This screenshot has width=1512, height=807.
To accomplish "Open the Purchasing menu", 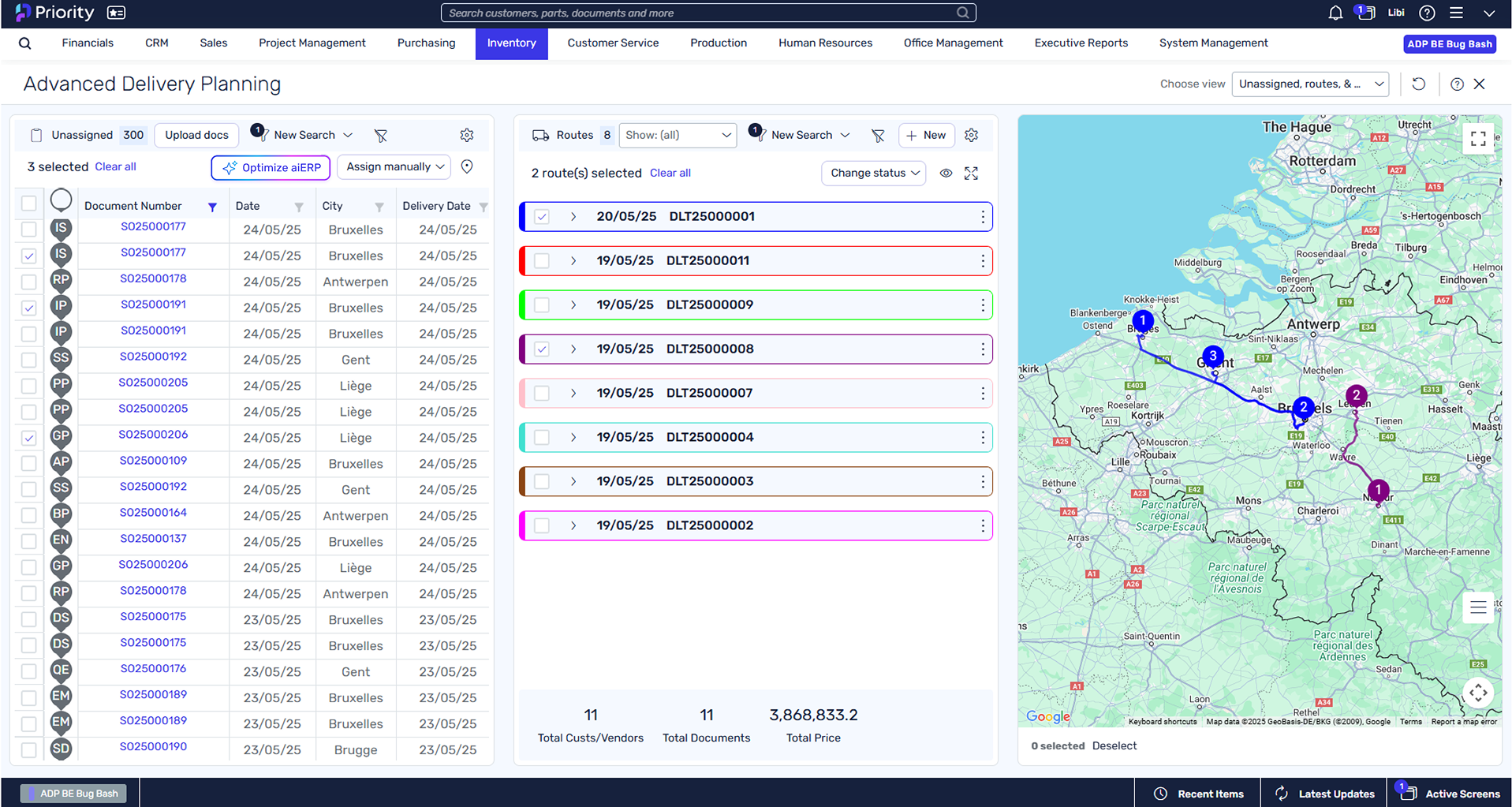I will point(426,43).
